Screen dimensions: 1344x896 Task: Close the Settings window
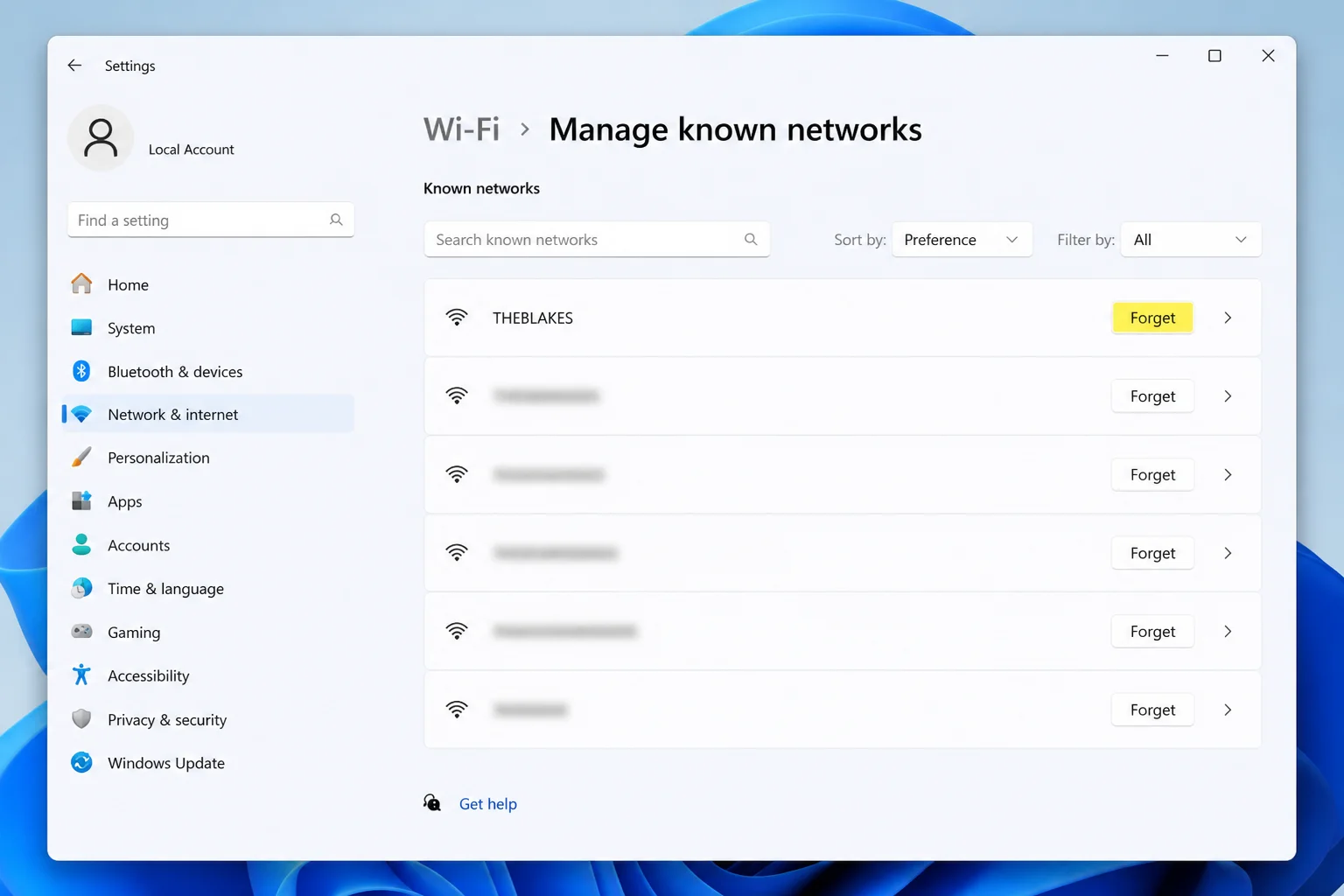click(x=1268, y=56)
